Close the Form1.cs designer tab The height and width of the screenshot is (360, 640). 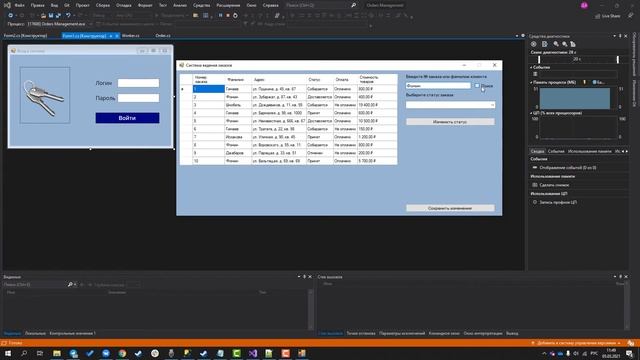point(117,36)
